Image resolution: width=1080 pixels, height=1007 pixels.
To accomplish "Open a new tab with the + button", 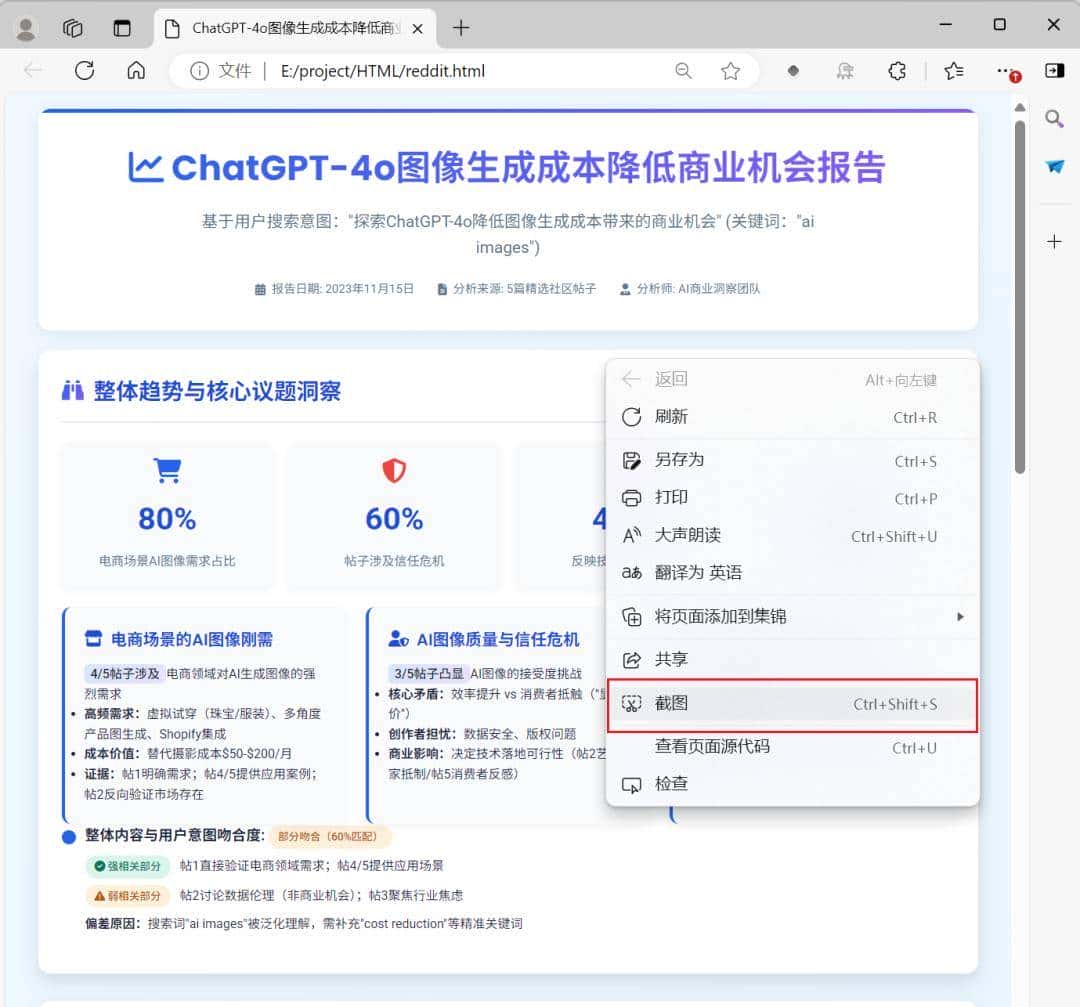I will tap(460, 27).
